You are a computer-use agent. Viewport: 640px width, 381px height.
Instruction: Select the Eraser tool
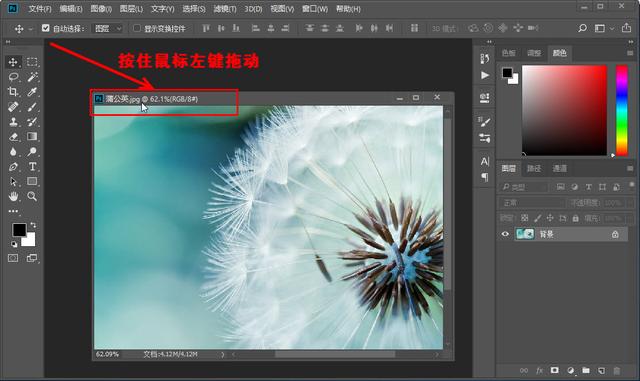[x=13, y=136]
